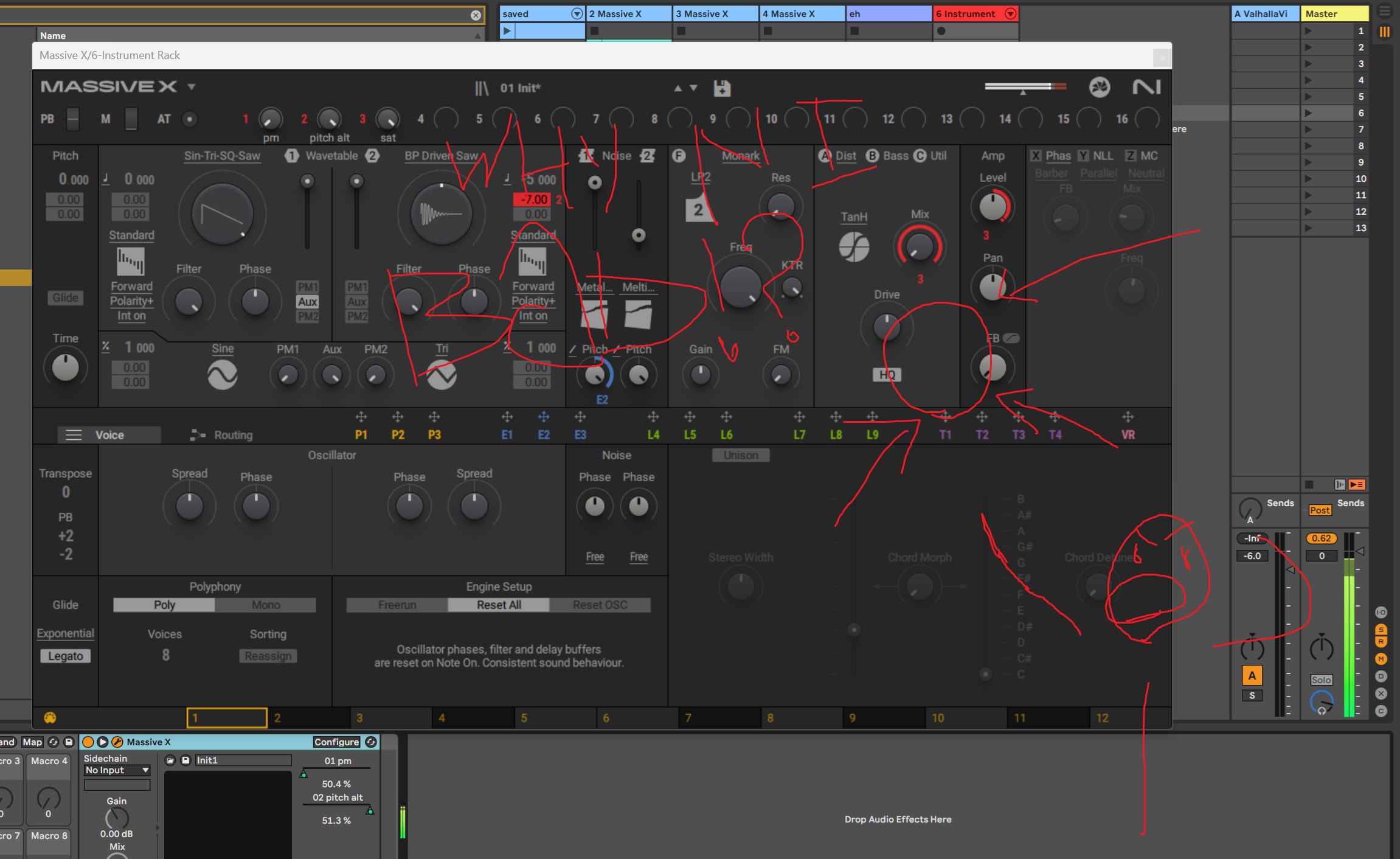Click the Native Instruments NI logo
The image size is (1400, 859).
click(x=1146, y=88)
